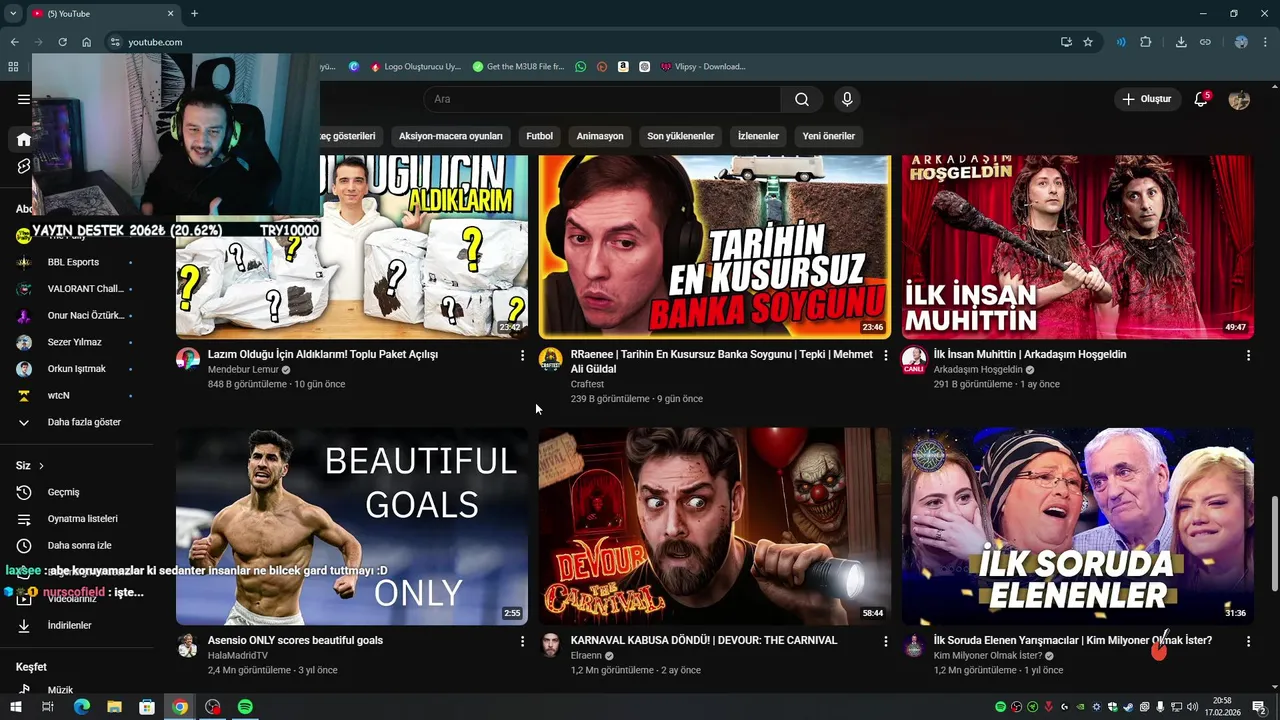
Task: Click the Kim Milyoner Olmak İster? channel name
Action: tap(988, 656)
